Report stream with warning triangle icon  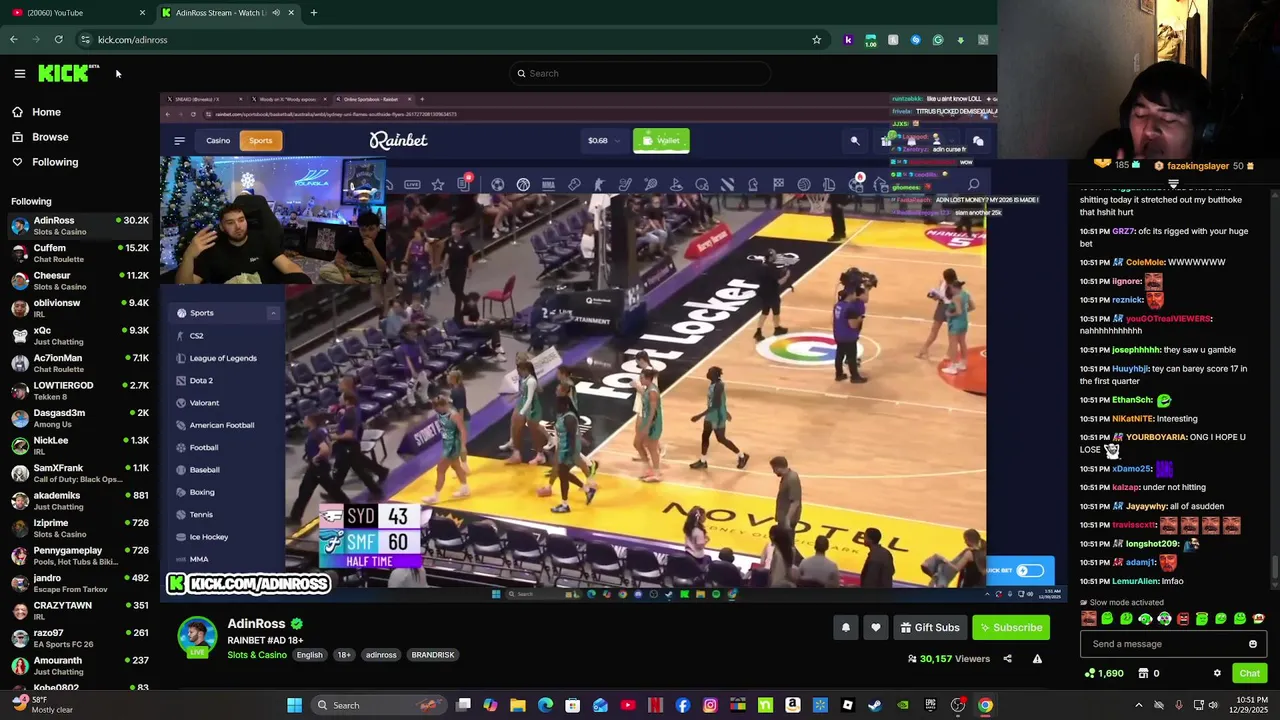pyautogui.click(x=1037, y=659)
